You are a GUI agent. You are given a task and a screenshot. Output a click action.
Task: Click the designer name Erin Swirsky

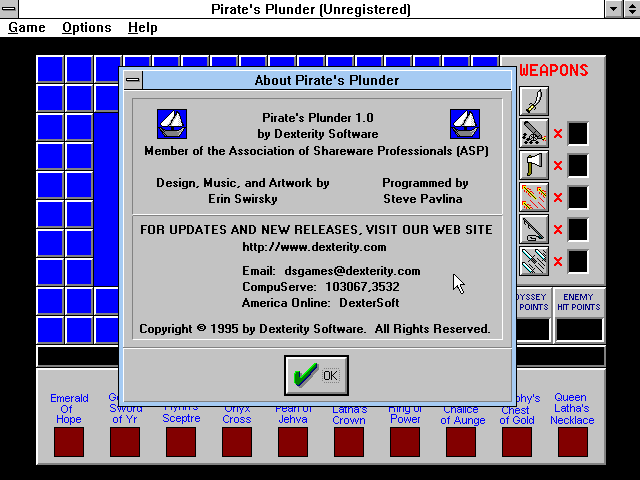(x=243, y=199)
